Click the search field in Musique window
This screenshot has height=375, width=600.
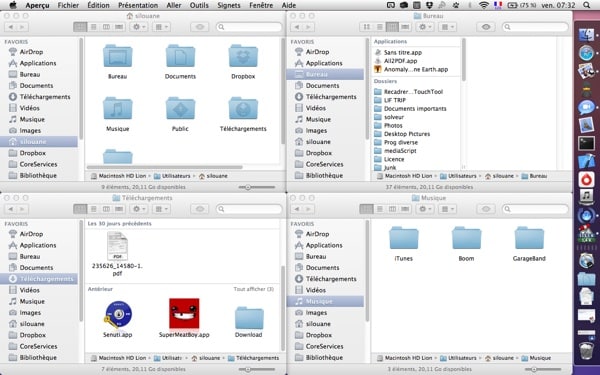click(535, 209)
